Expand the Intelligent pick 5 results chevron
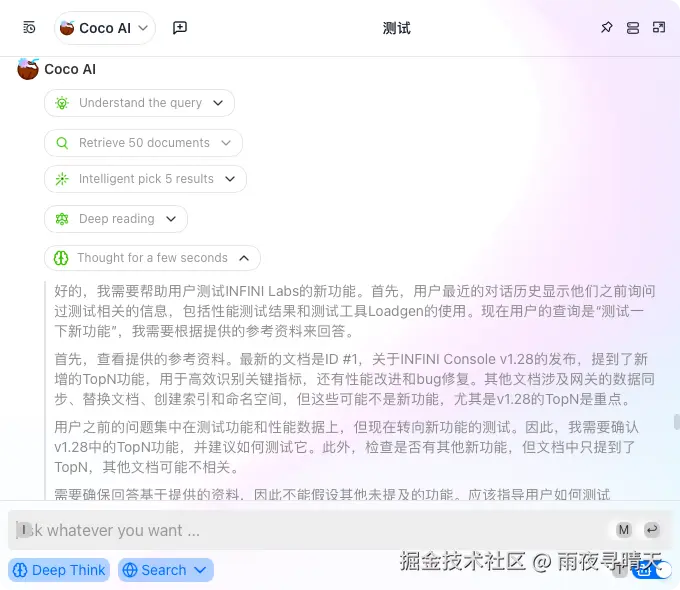Screen dimensions: 680x590 click(230, 179)
